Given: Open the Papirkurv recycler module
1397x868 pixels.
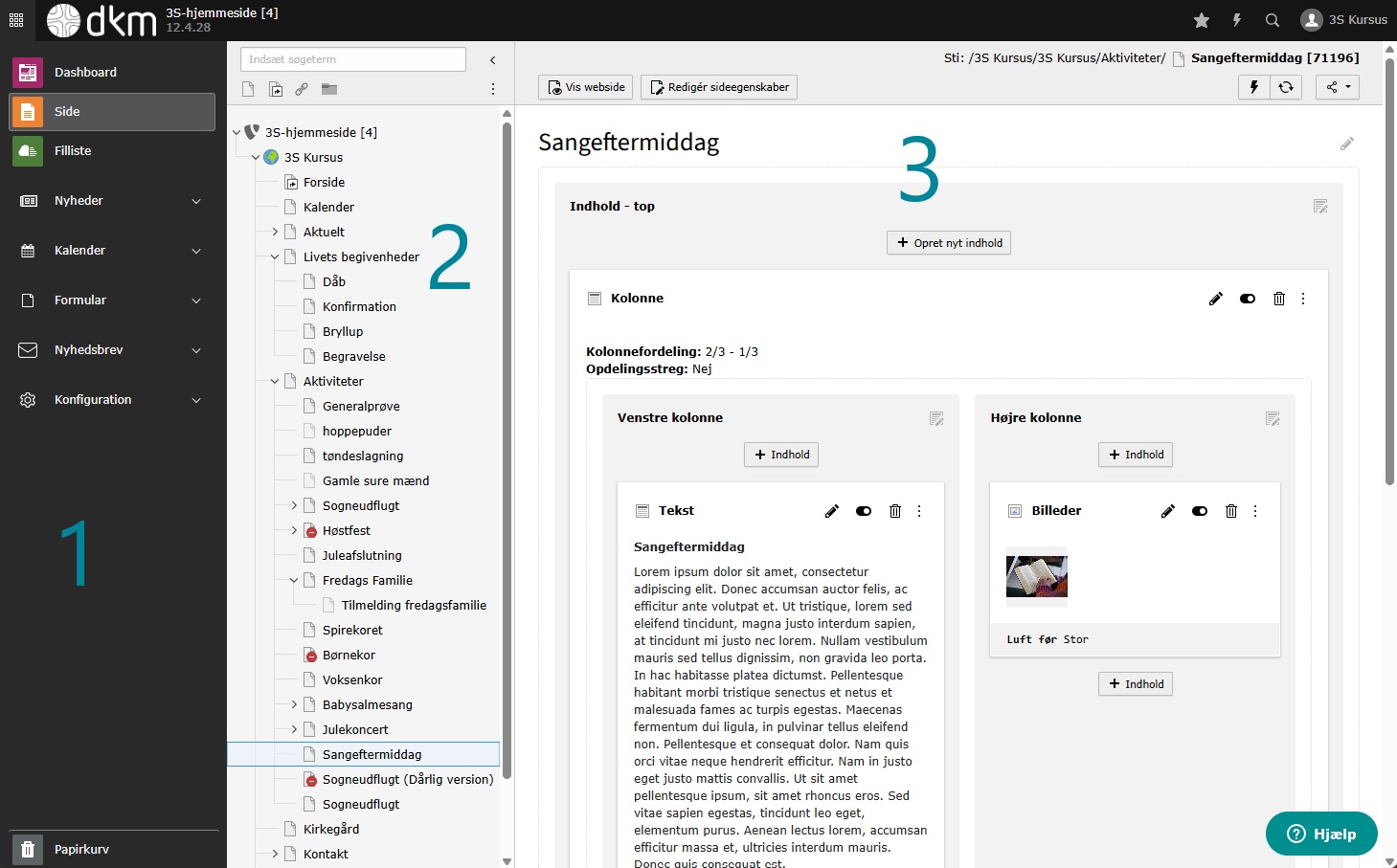Looking at the screenshot, I should 112,849.
